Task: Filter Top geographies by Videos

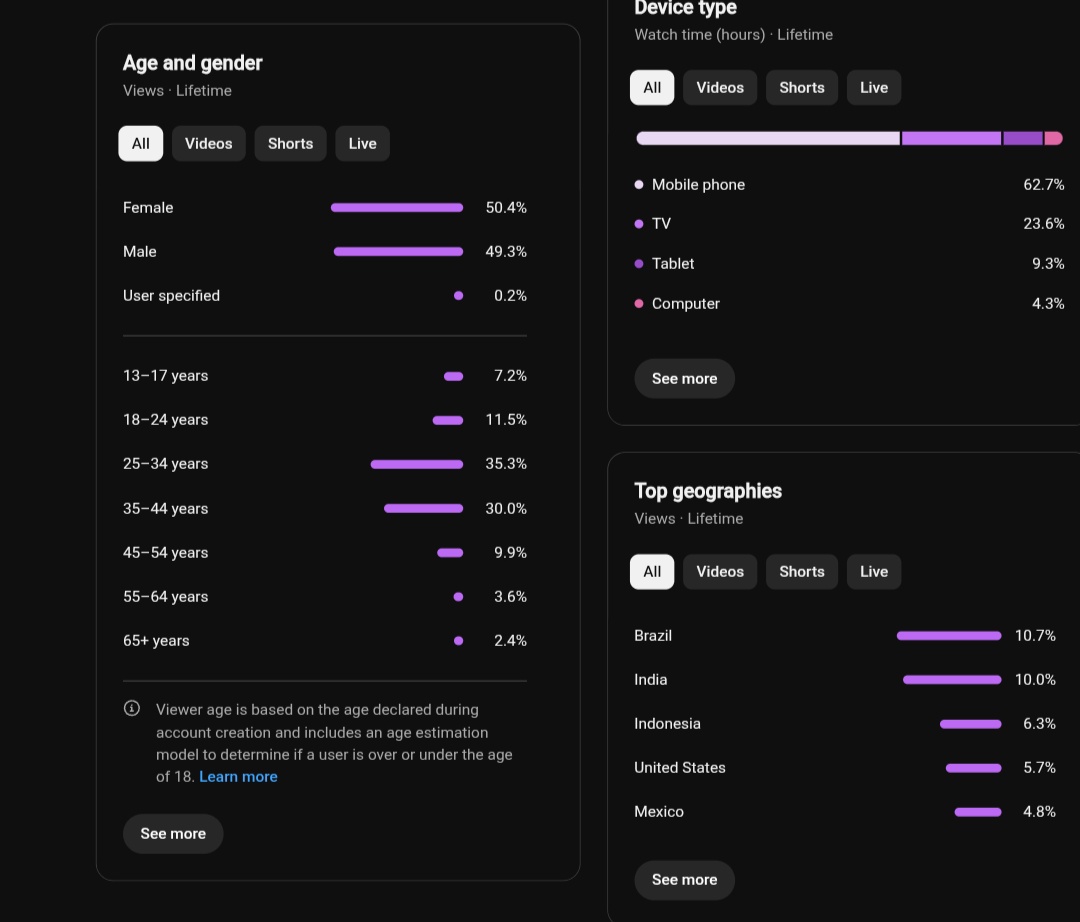Action: (x=720, y=572)
